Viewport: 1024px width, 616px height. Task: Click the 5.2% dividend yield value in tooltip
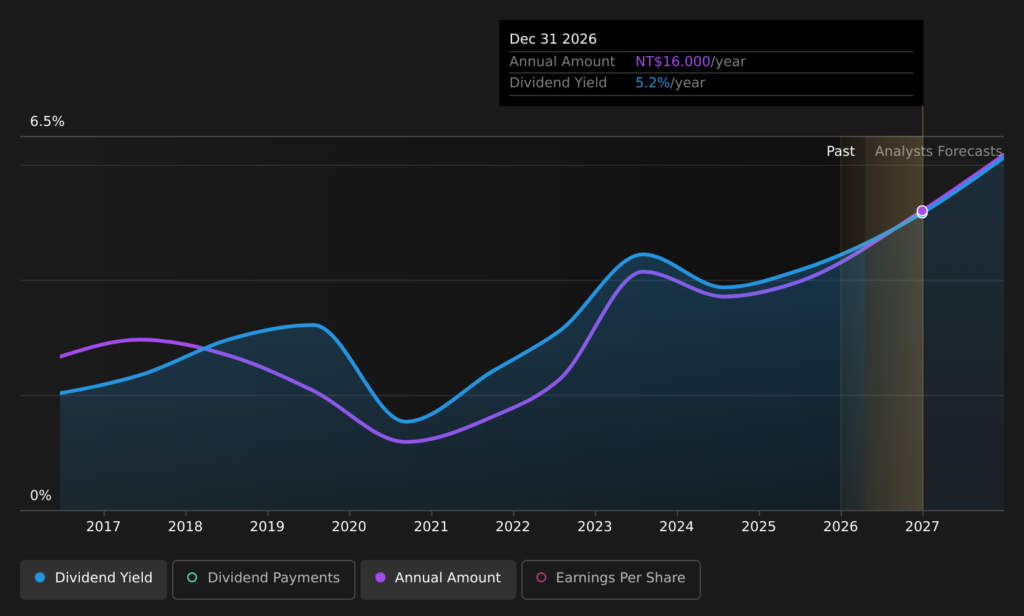tap(652, 83)
